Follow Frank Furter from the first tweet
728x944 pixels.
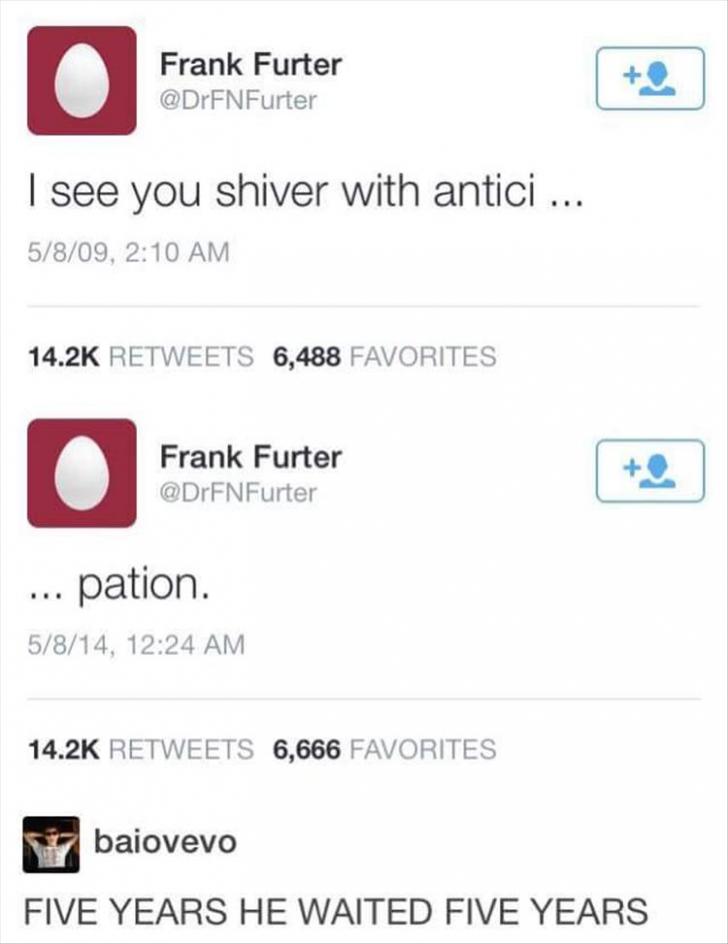tap(650, 80)
